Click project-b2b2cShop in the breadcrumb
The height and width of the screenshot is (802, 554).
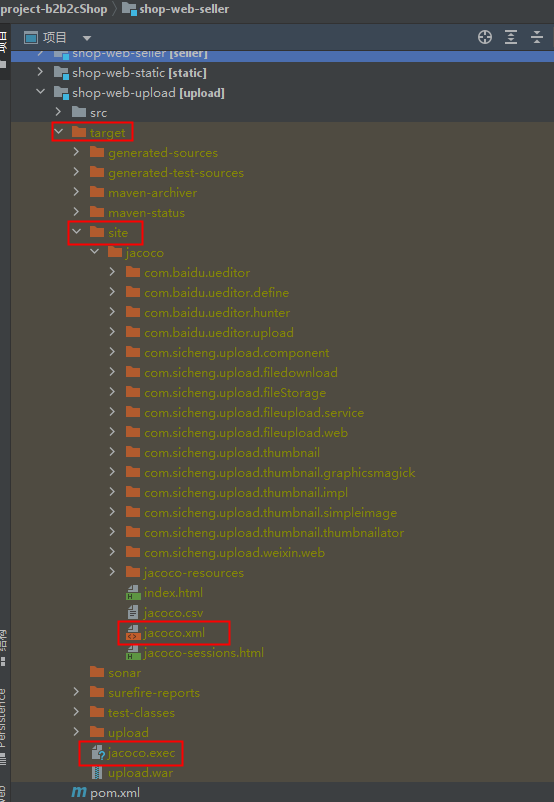53,9
